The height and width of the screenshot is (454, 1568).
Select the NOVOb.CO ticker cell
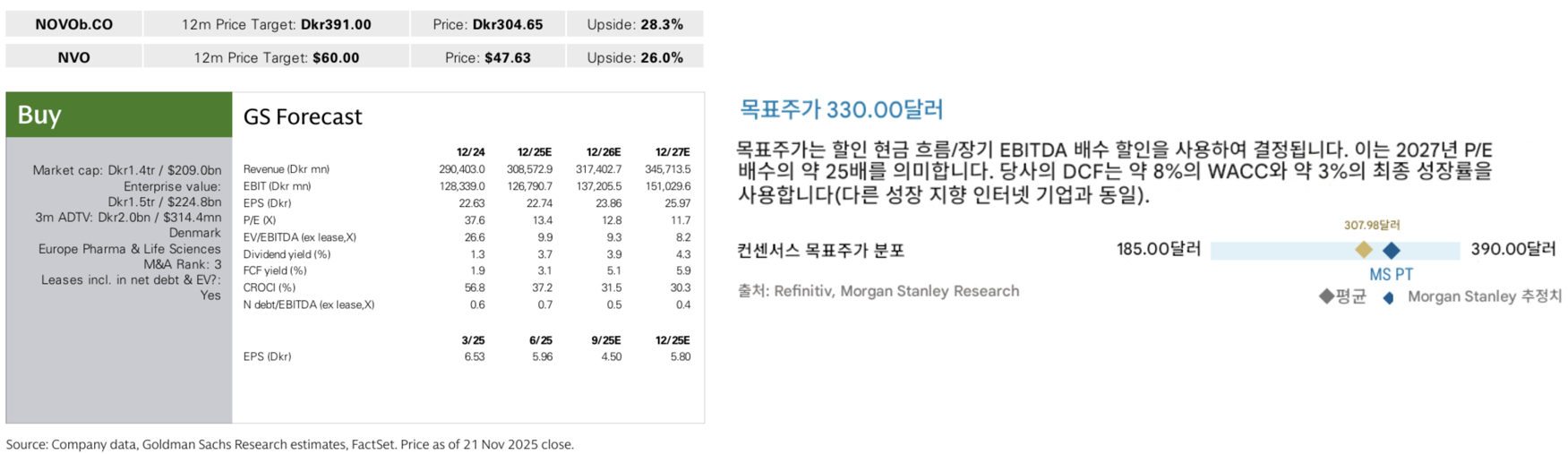tap(73, 24)
